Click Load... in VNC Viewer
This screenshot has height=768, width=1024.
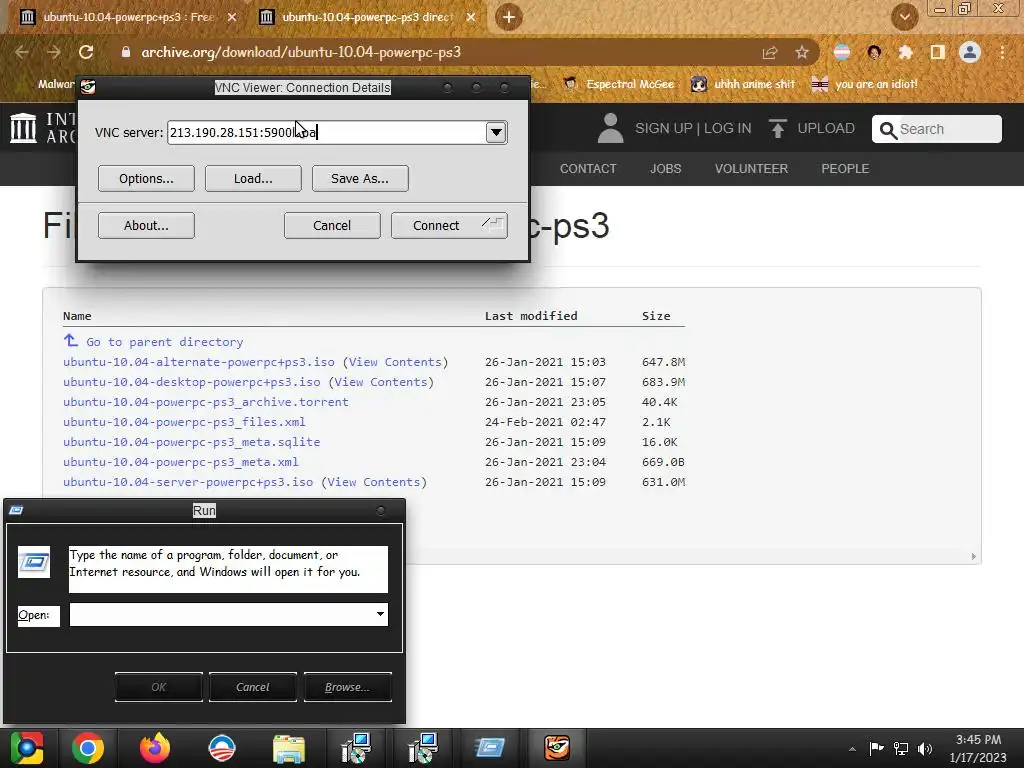point(253,178)
